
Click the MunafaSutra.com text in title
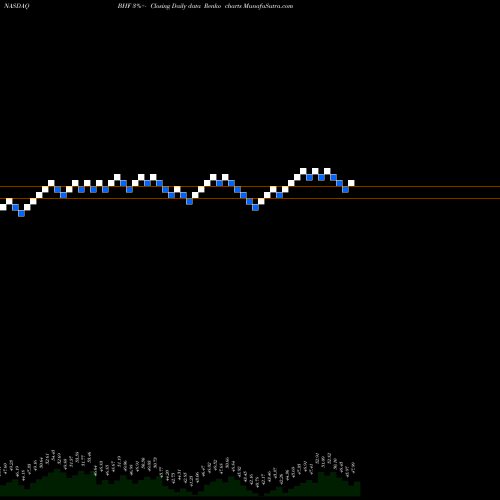tap(268, 6)
